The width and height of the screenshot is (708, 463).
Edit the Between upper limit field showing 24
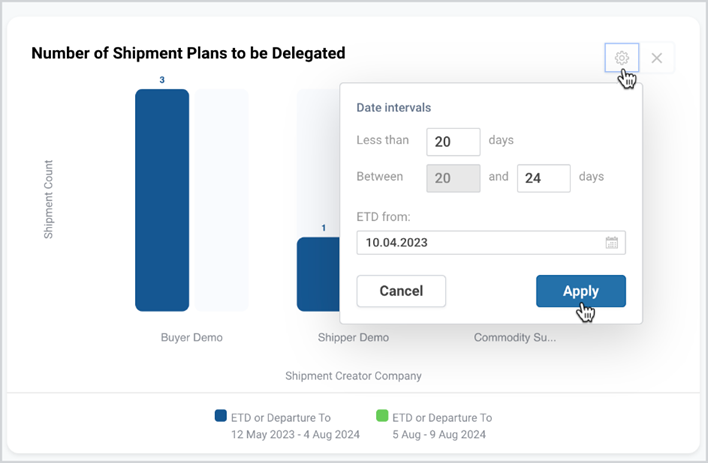click(544, 178)
